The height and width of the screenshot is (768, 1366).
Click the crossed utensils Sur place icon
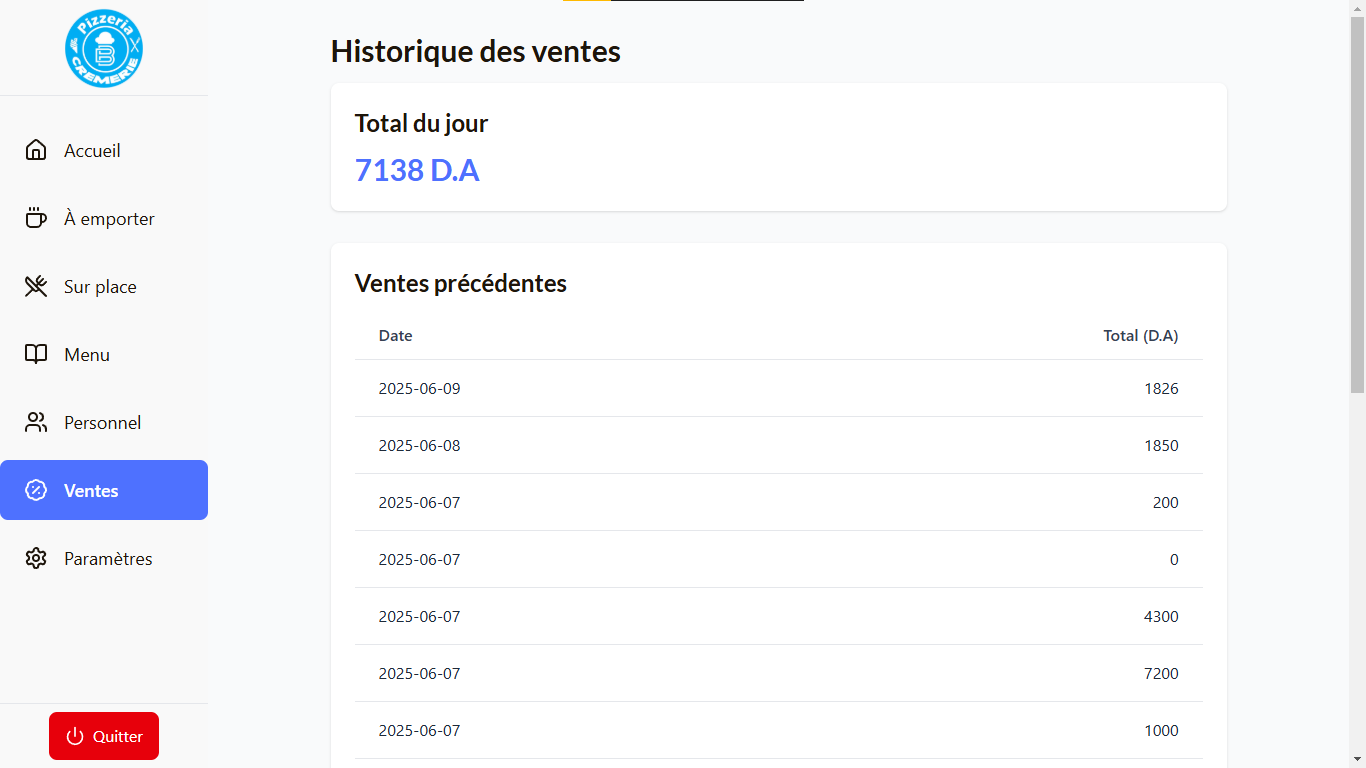36,287
